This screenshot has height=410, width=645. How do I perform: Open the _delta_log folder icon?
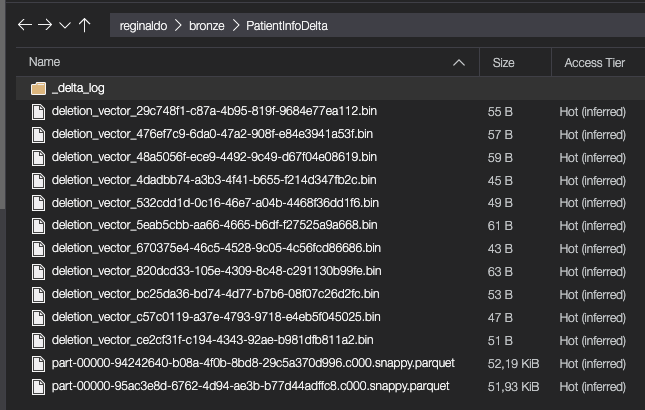point(38,88)
